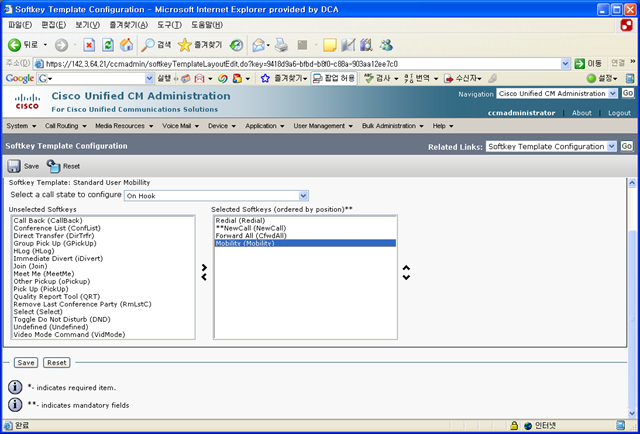Open the IE Tools menu (도구)
The image size is (640, 434).
point(169,25)
